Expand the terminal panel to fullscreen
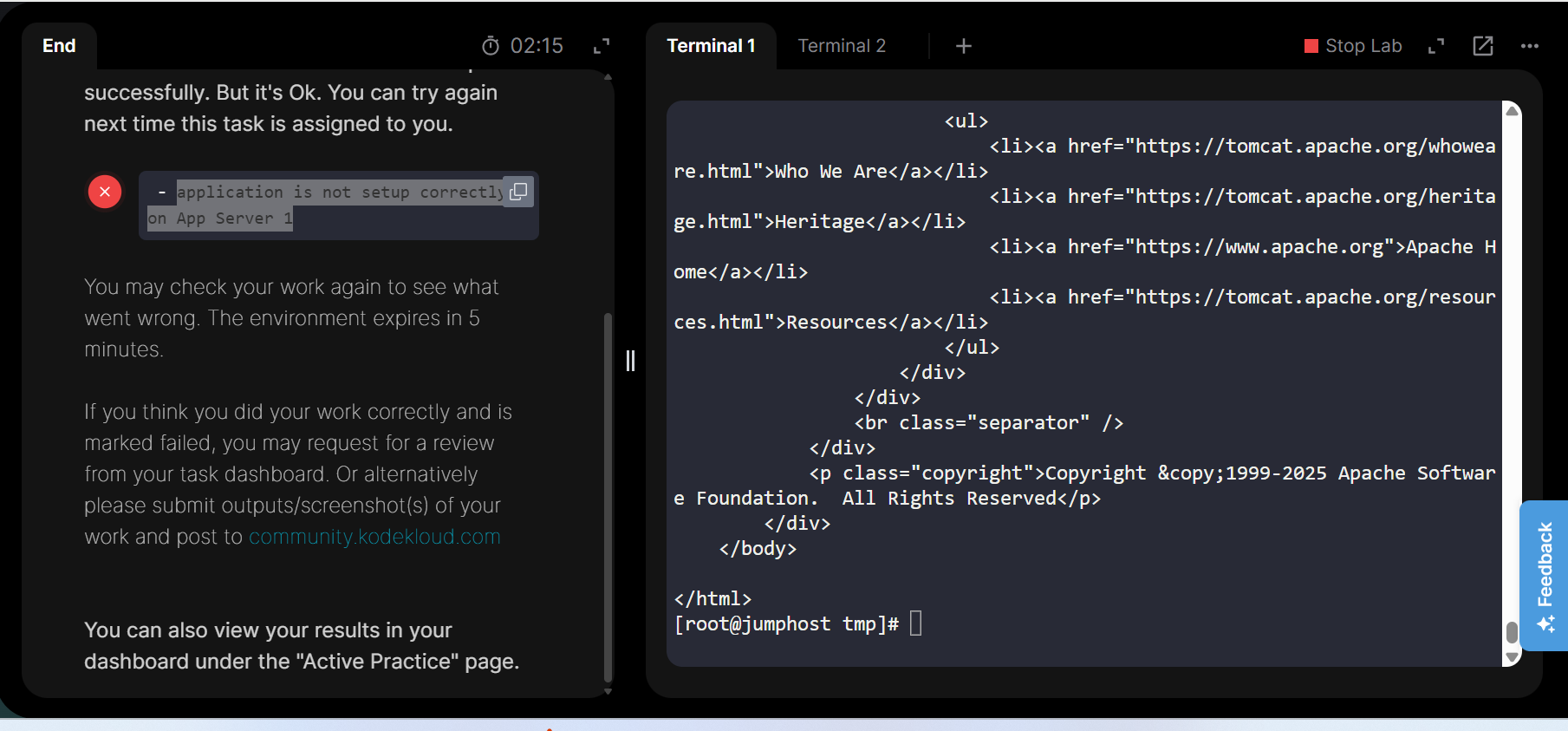 click(x=1436, y=46)
